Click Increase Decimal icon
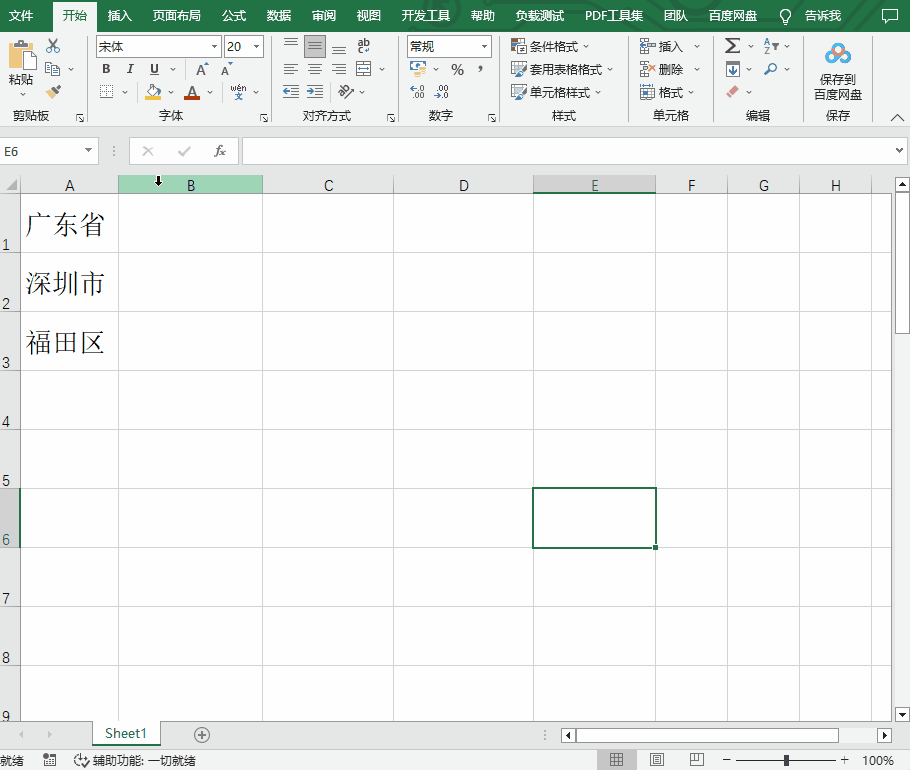The image size is (910, 770). tap(417, 92)
